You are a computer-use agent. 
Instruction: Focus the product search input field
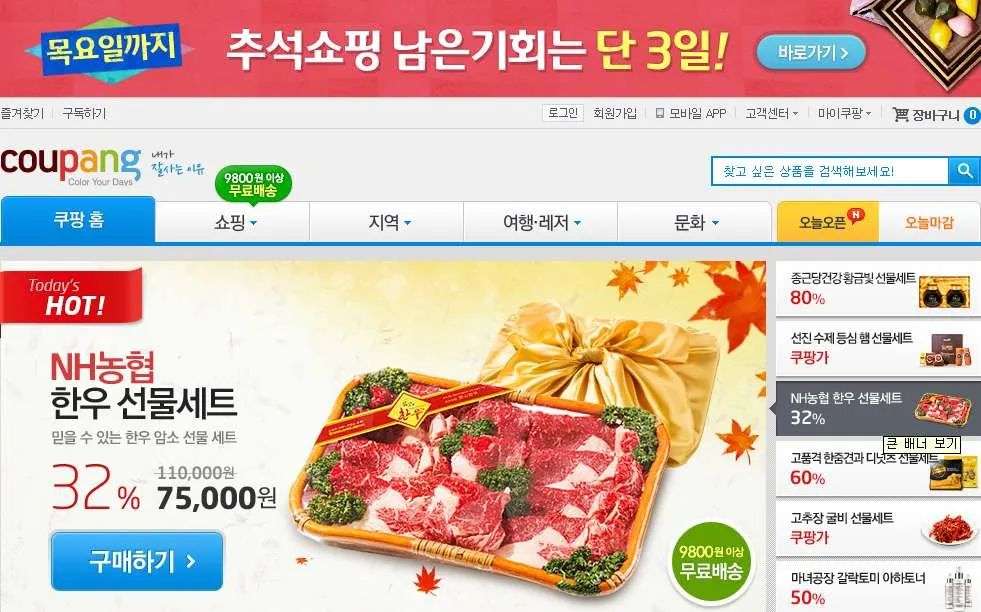pyautogui.click(x=830, y=171)
